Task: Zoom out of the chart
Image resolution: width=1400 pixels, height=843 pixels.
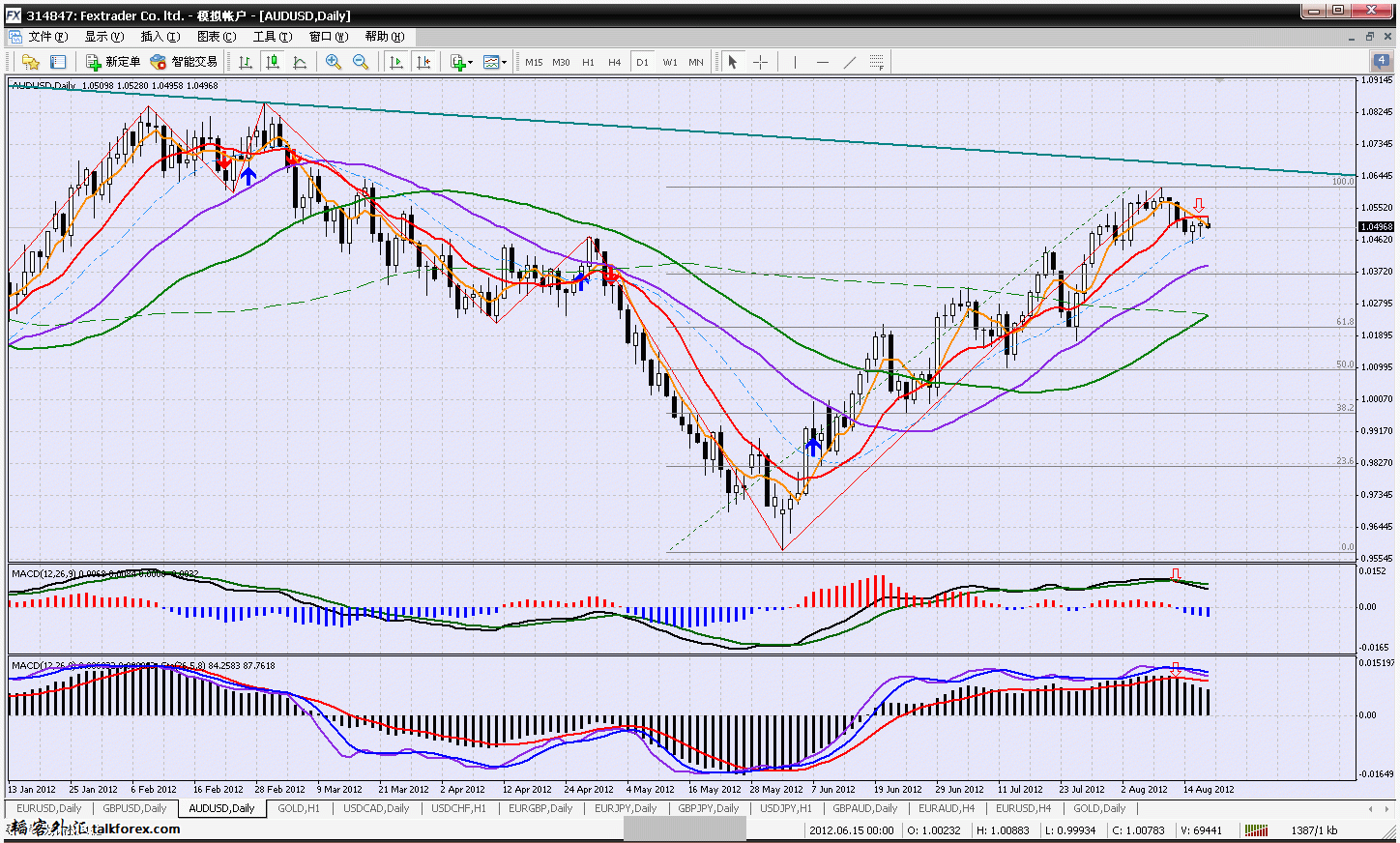Action: pos(361,62)
